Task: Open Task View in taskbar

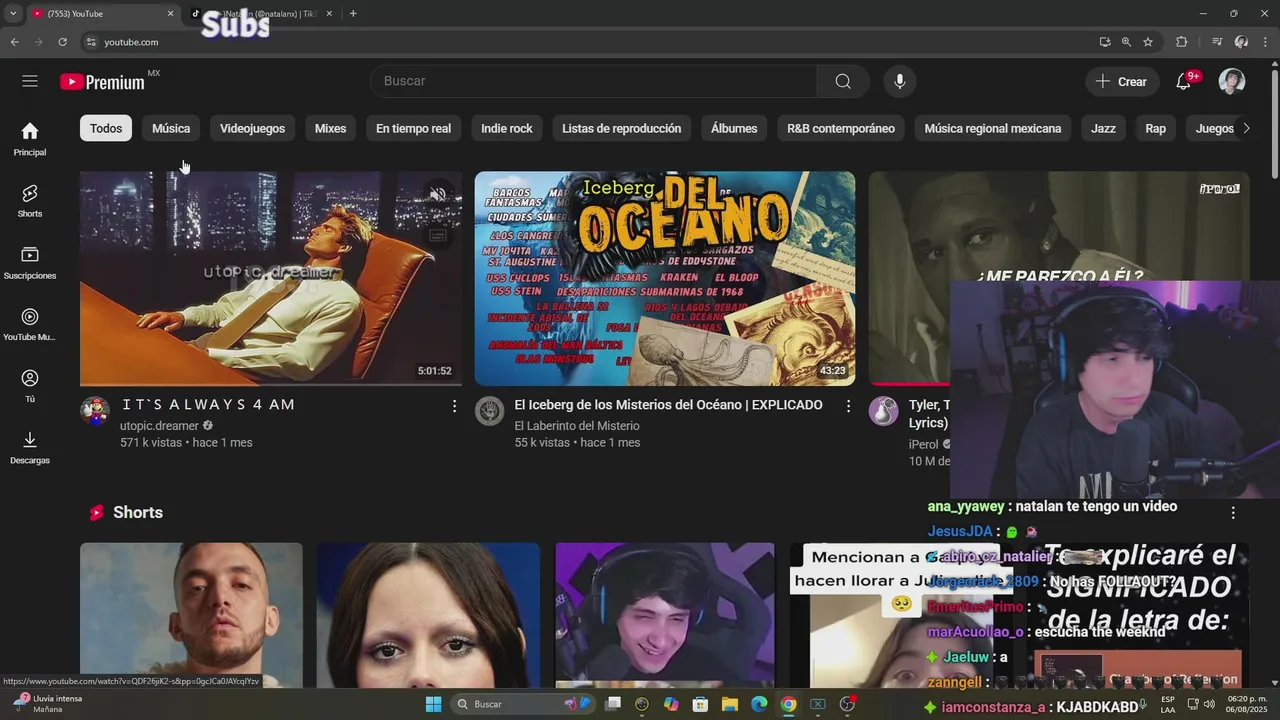Action: click(613, 704)
